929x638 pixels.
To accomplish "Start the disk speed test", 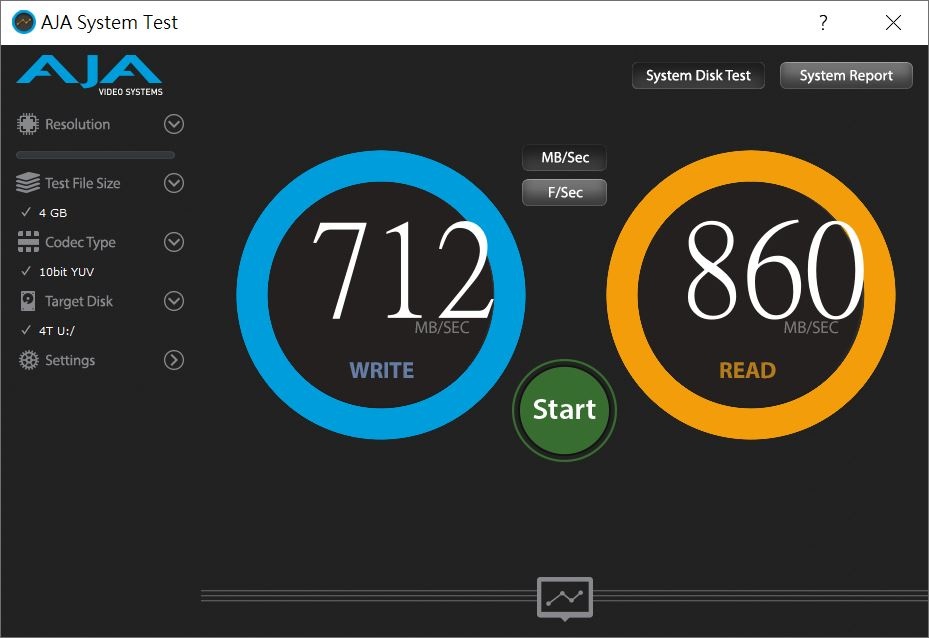I will point(565,410).
